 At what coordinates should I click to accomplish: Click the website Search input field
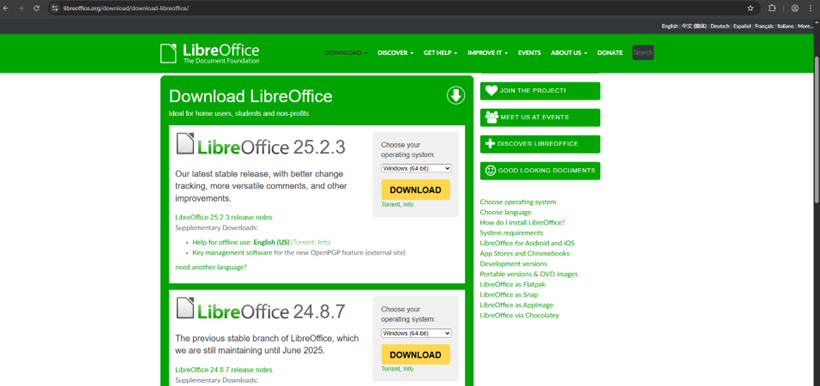point(643,52)
